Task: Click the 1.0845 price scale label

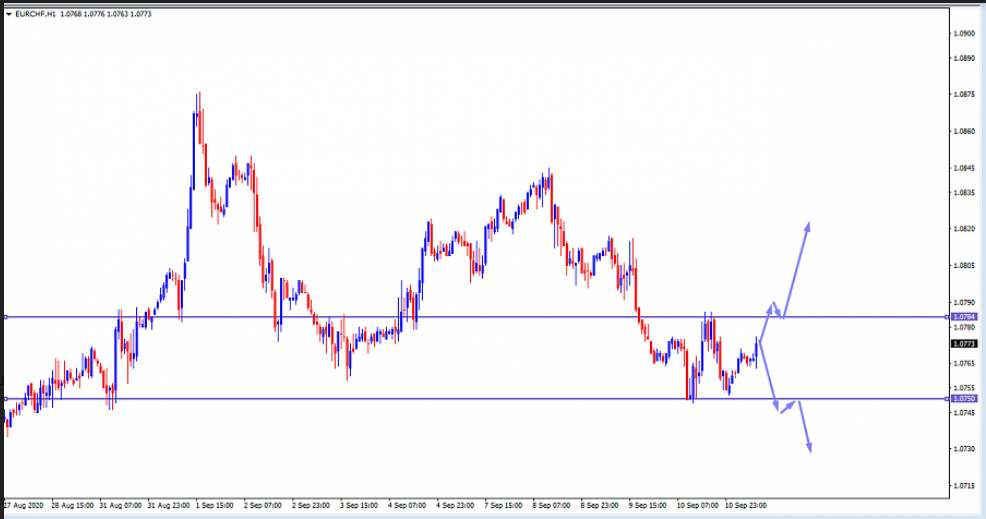Action: [x=965, y=168]
